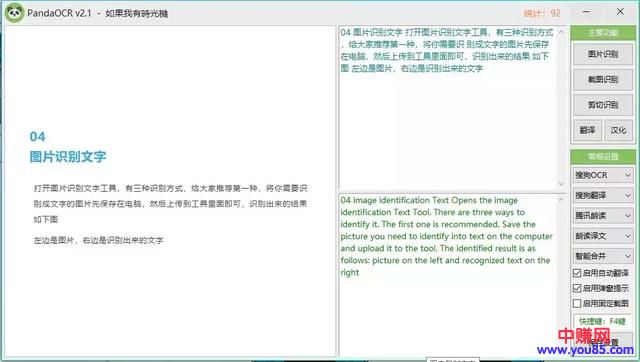
Task: Click scroll-down arrow of Chinese text box
Action: click(x=561, y=184)
